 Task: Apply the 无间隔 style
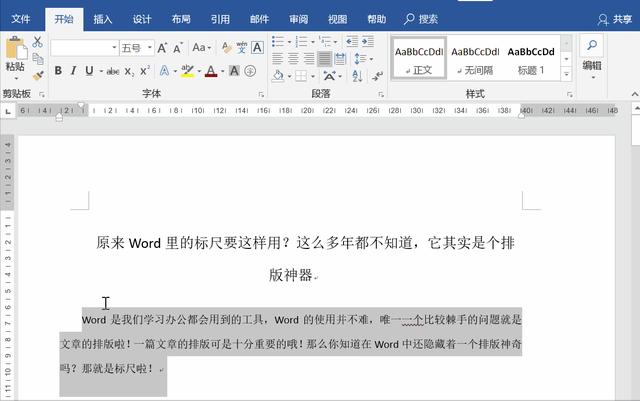[x=475, y=58]
